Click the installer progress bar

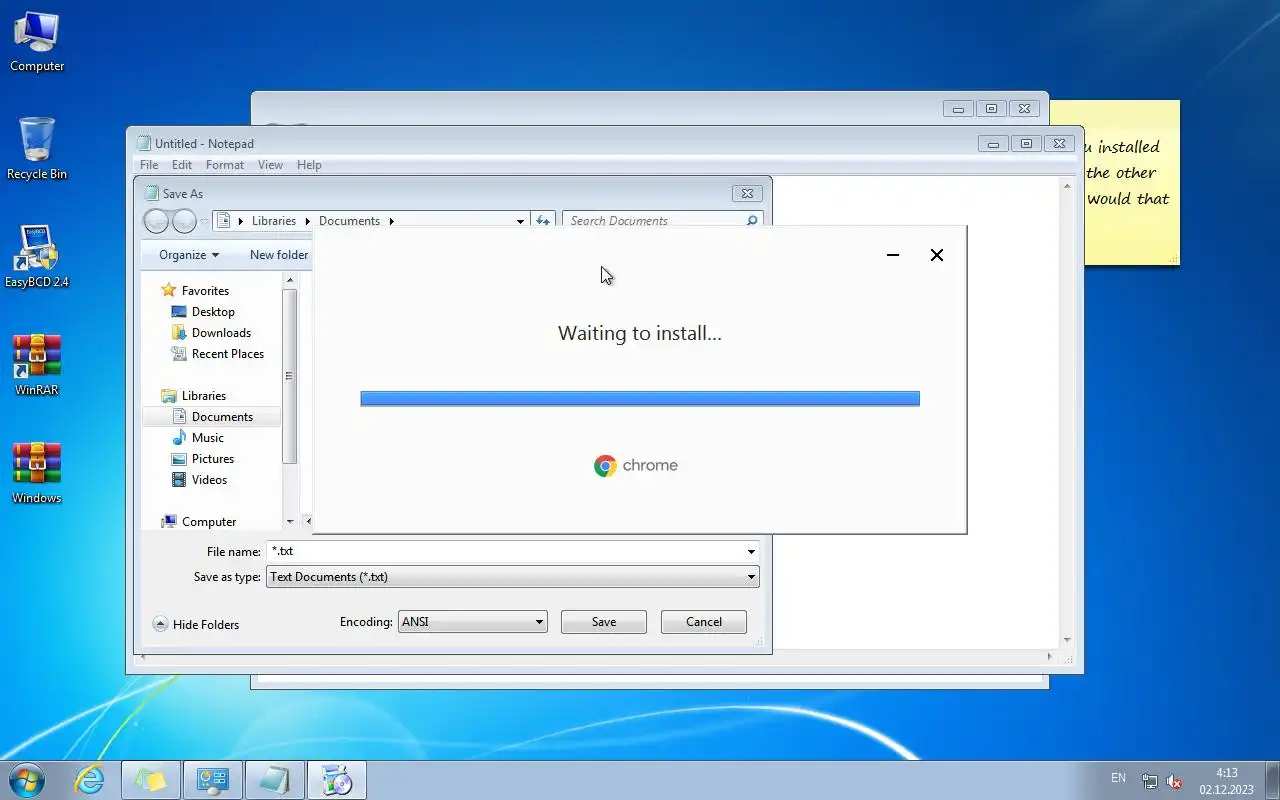tap(640, 399)
